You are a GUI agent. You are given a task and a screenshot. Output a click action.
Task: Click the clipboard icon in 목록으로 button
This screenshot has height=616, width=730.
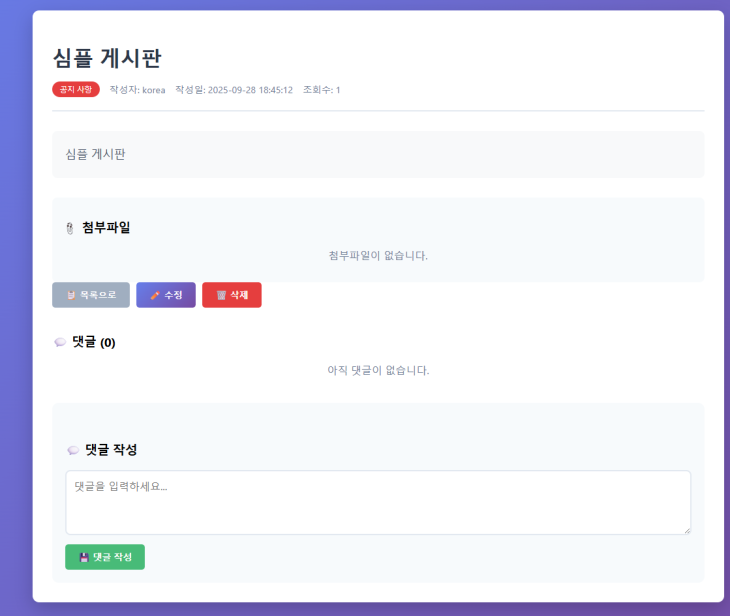[x=71, y=295]
